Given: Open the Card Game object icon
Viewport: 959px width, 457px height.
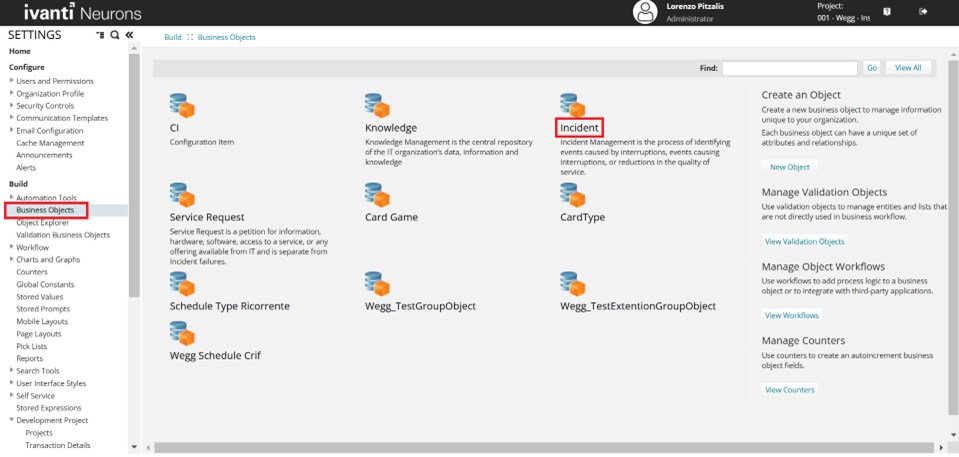Looking at the screenshot, I should [377, 195].
